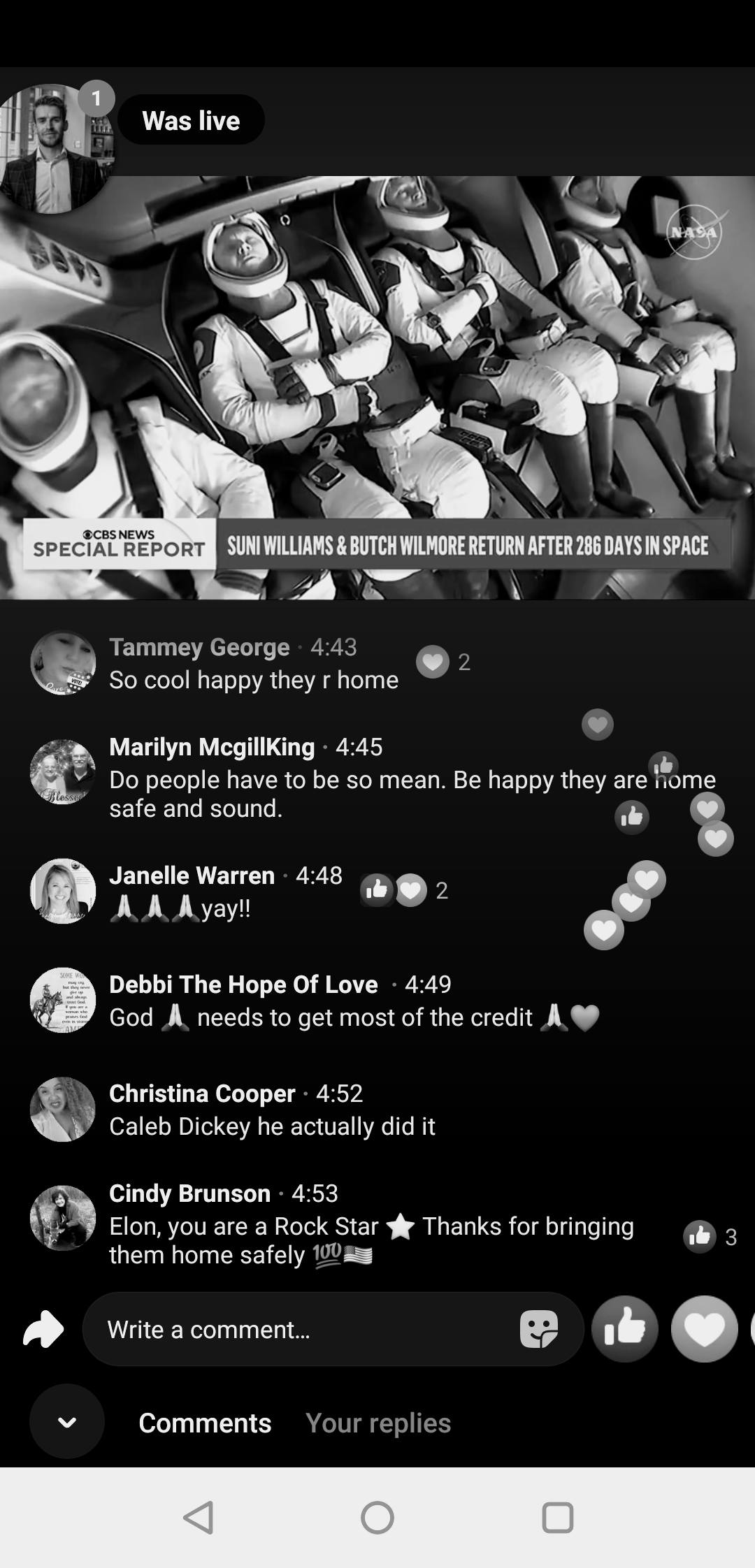
Task: Collapse comments with the down chevron
Action: click(x=67, y=1421)
